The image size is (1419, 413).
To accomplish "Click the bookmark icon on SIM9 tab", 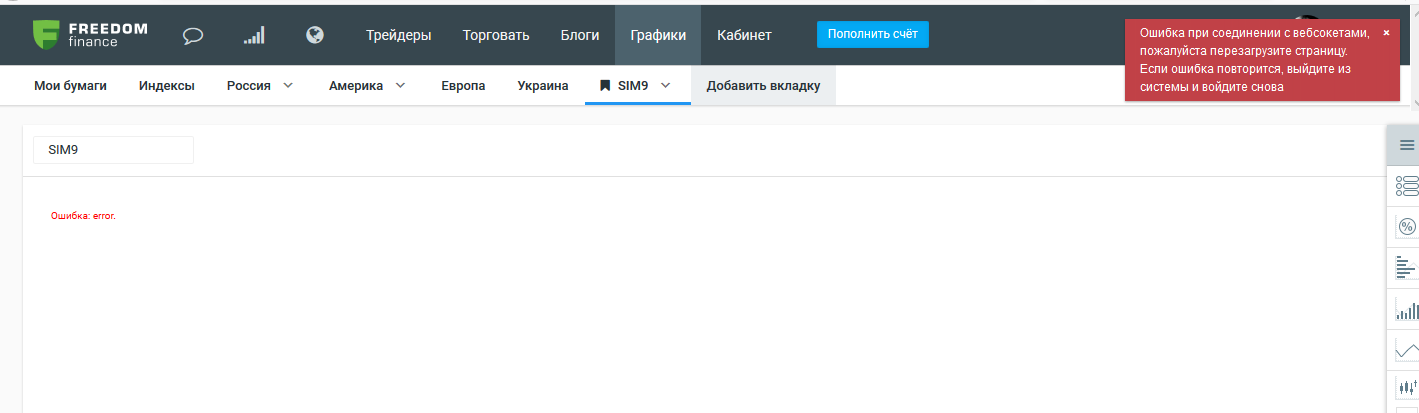I will [x=604, y=86].
